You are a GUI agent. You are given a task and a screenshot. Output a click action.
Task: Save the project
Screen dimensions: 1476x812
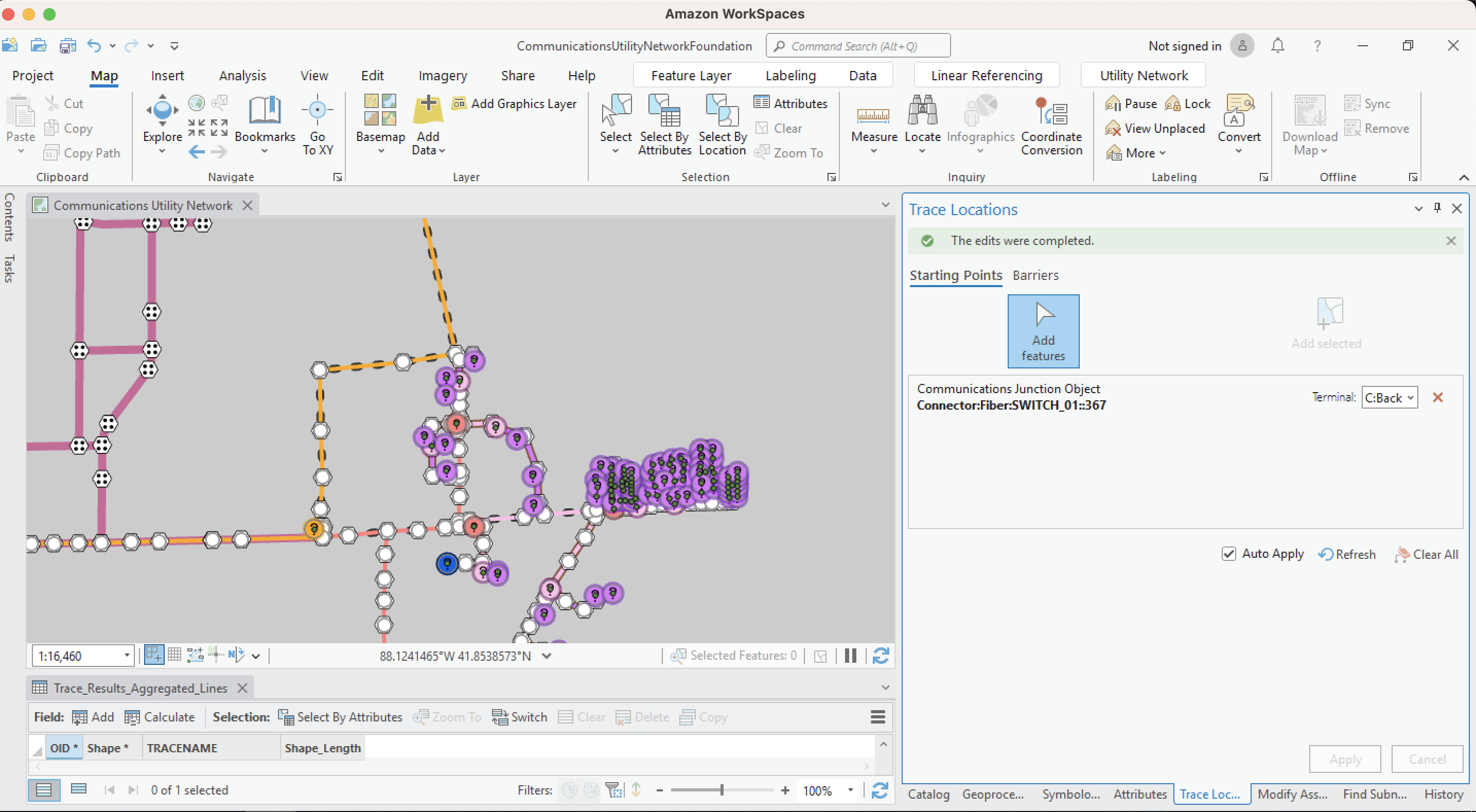tap(67, 45)
